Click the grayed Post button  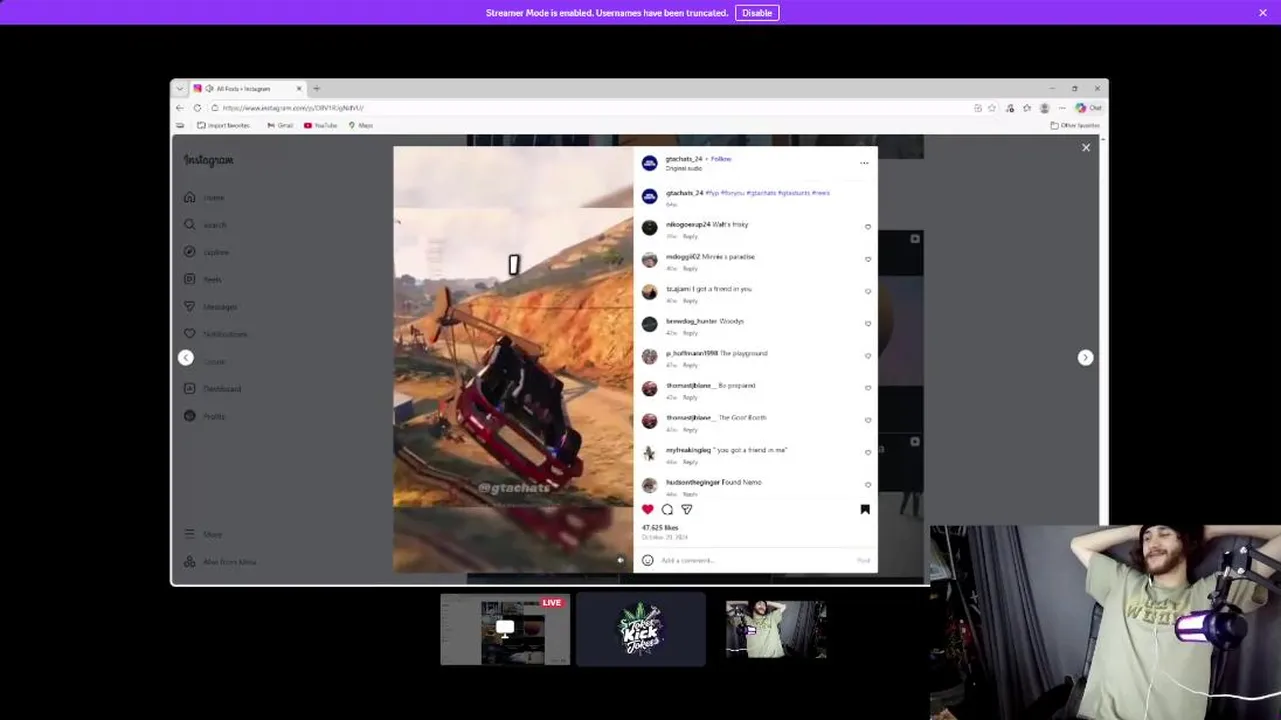[863, 560]
